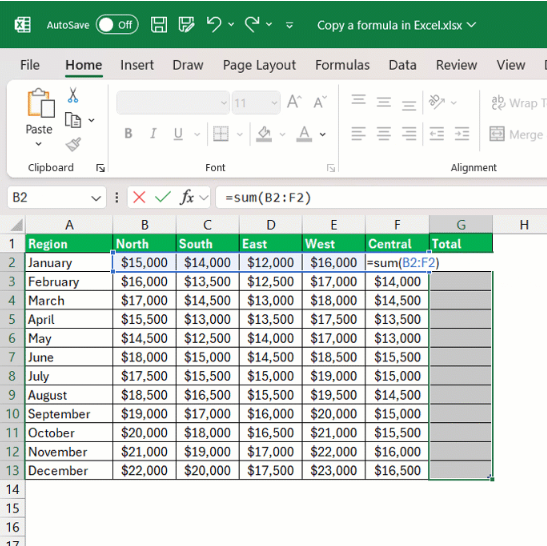
Task: Cancel formula entry with the red X
Action: coord(139,197)
